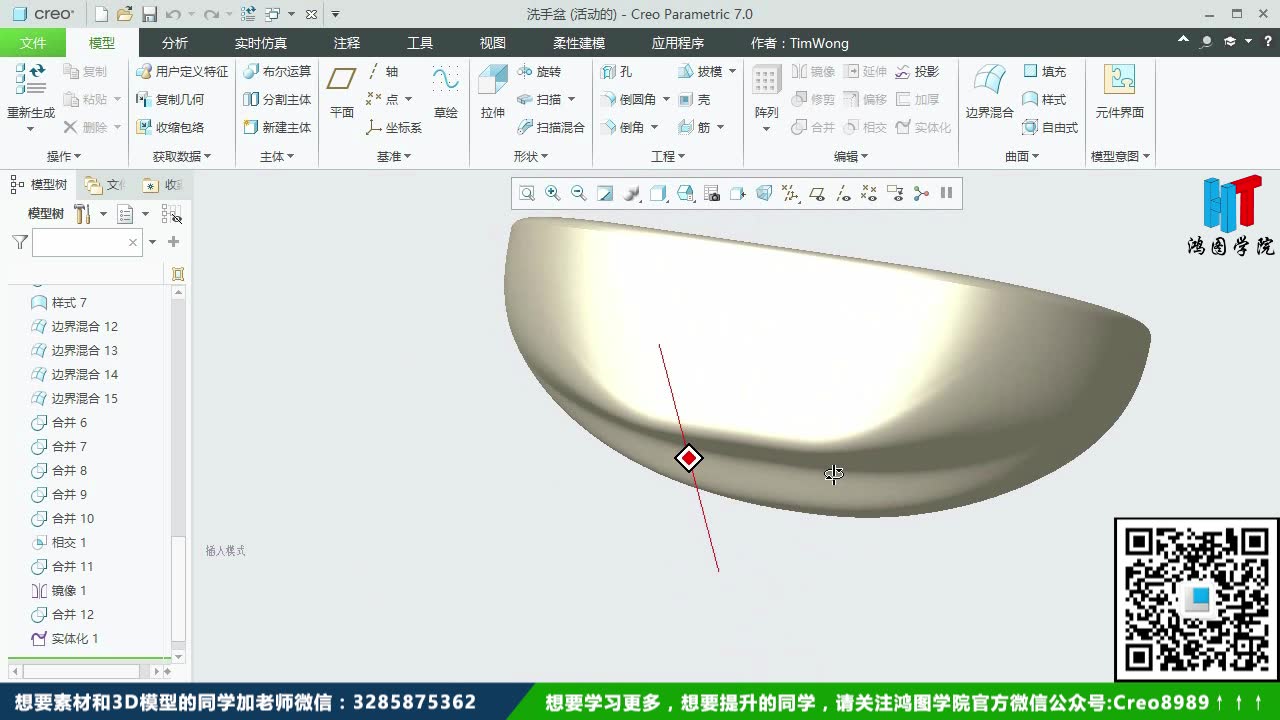Click the Zoom In magnifier on graphics toolbar
This screenshot has height=720, width=1280.
coord(551,192)
